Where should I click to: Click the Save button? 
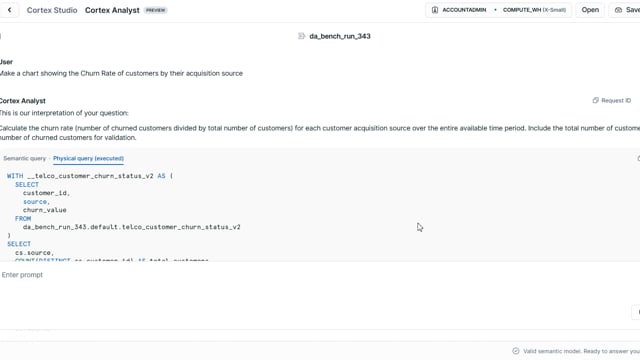(x=625, y=10)
